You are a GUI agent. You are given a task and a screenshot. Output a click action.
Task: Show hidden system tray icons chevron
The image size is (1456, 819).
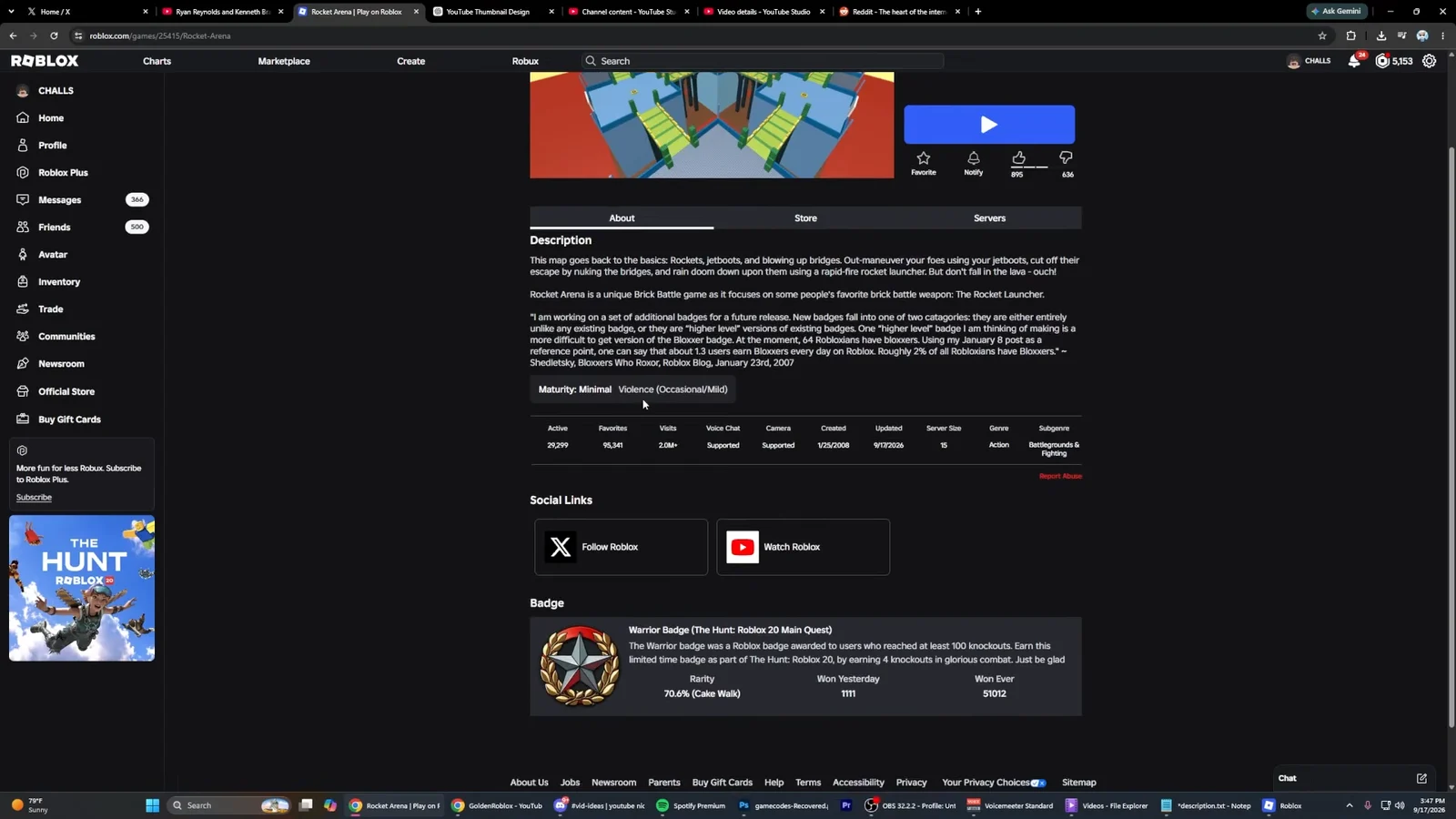(x=1349, y=805)
